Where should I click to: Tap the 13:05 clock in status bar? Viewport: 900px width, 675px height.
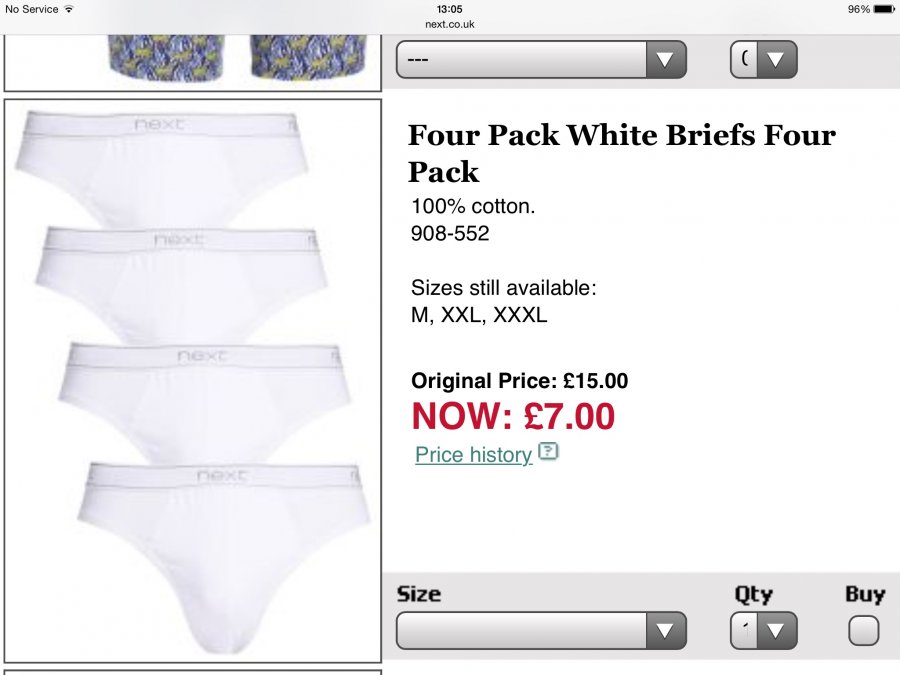(x=449, y=8)
